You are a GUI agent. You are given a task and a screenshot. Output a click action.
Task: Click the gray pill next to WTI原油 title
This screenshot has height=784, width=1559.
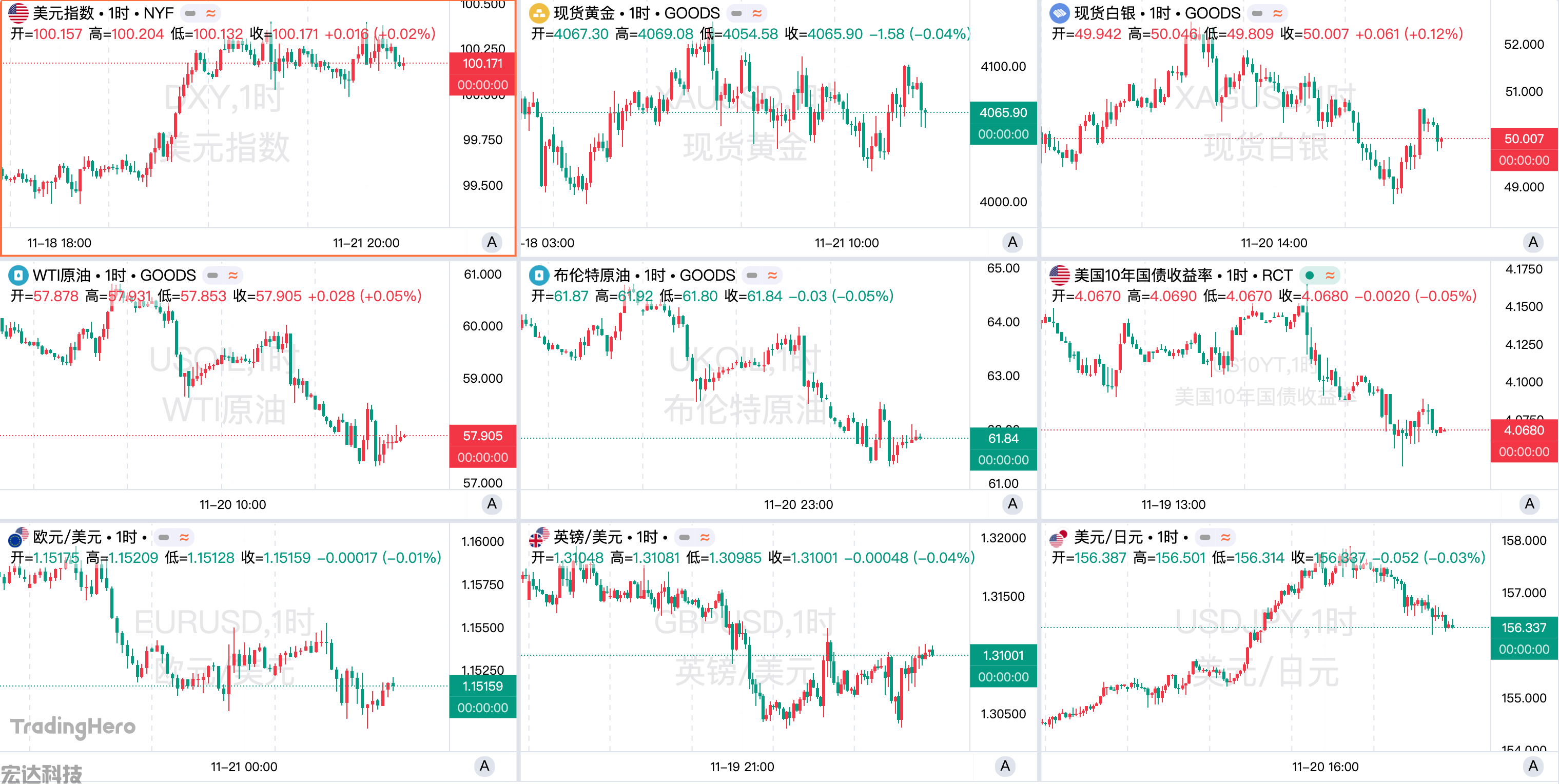(x=212, y=275)
